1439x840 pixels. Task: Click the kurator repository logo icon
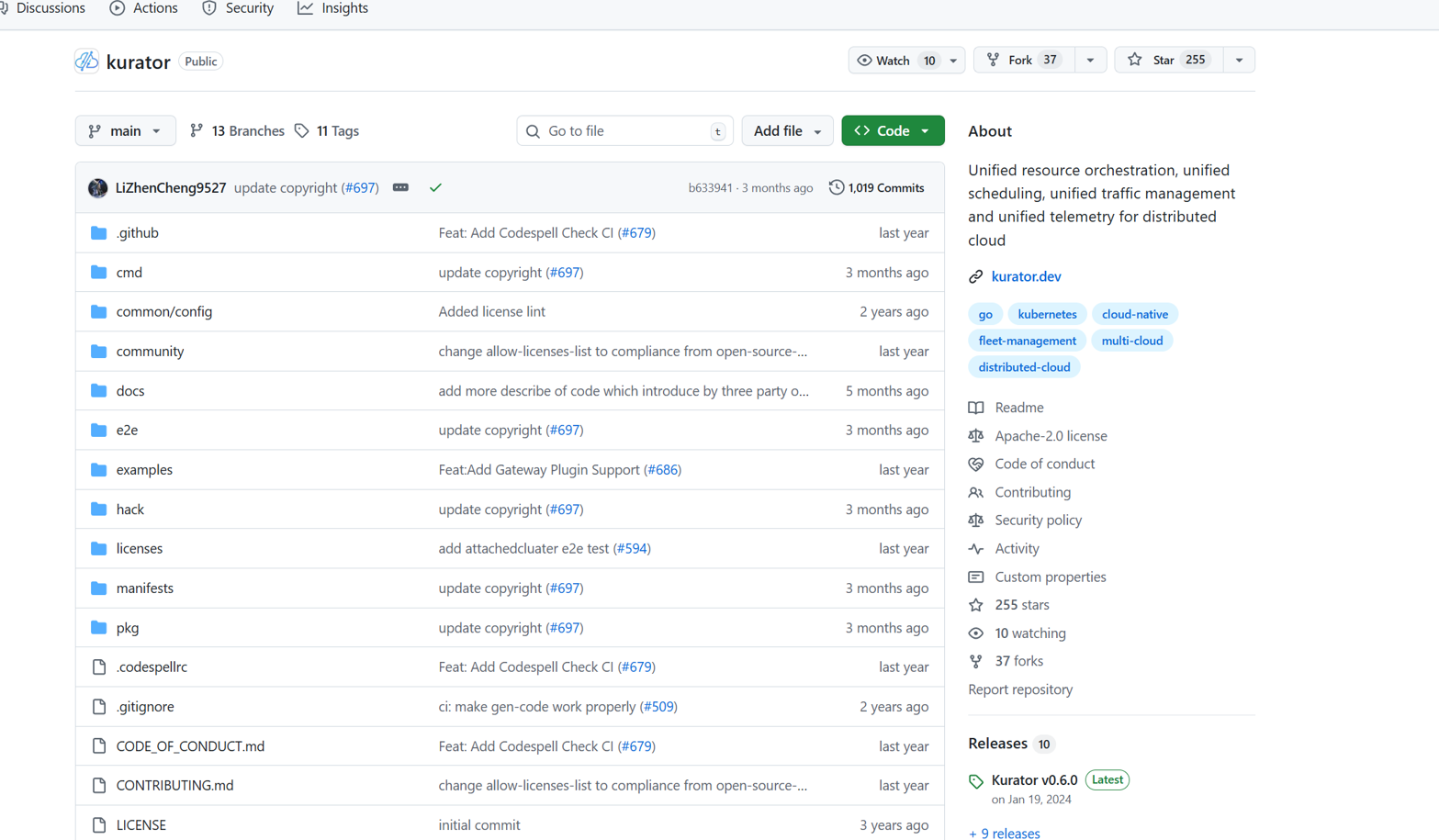(86, 61)
